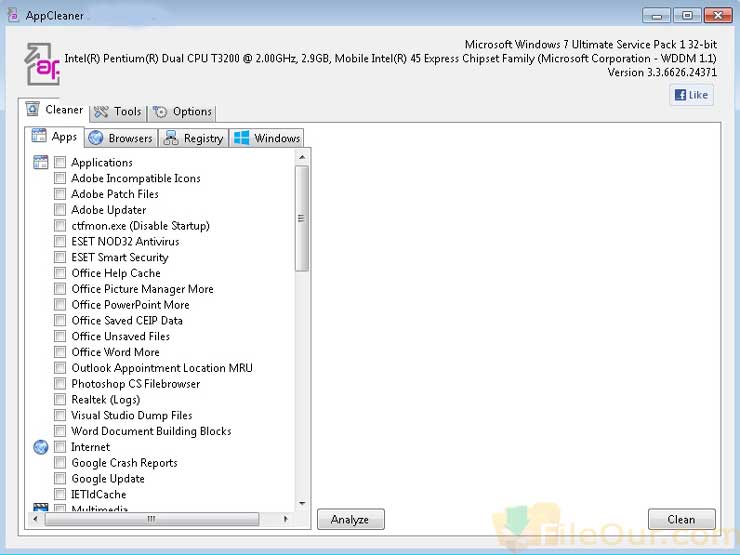740x555 pixels.
Task: Switch to the Windows sub-tab
Action: click(267, 138)
